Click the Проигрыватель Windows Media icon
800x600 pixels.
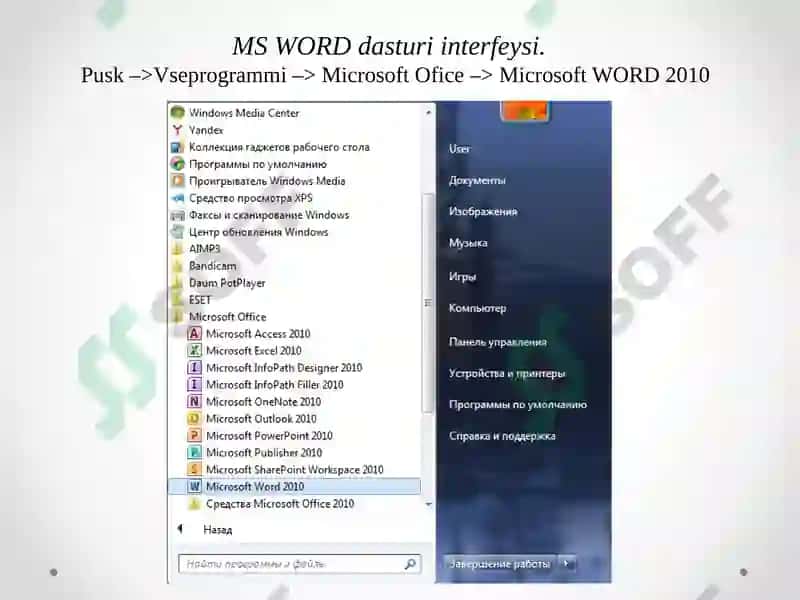coord(177,181)
